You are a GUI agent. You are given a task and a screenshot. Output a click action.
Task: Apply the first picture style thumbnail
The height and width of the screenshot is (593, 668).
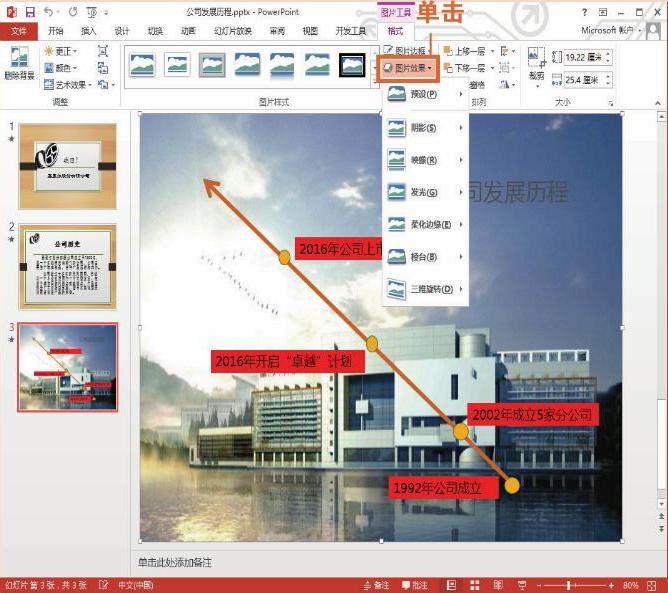pos(142,65)
